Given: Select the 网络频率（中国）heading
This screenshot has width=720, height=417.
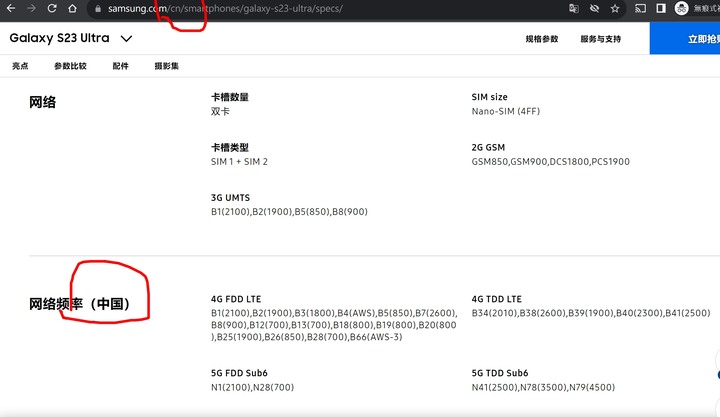Looking at the screenshot, I should pyautogui.click(x=79, y=304).
